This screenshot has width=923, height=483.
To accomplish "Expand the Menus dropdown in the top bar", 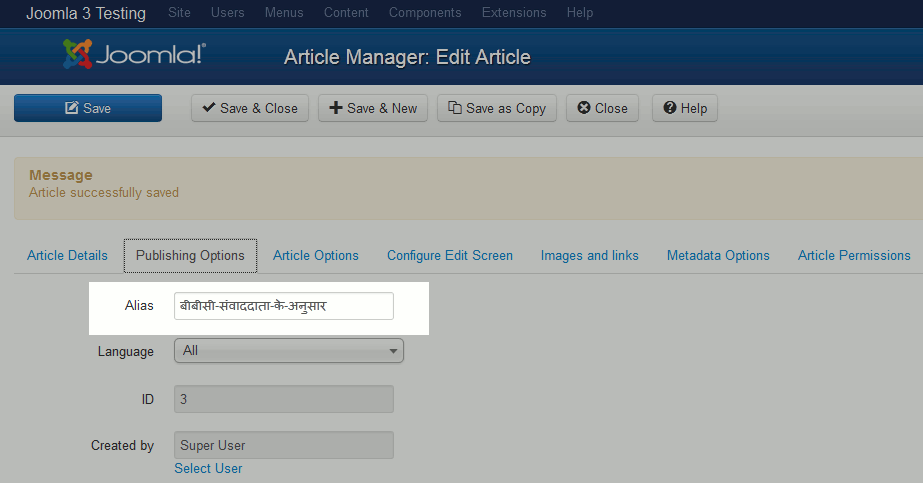I will click(x=284, y=13).
